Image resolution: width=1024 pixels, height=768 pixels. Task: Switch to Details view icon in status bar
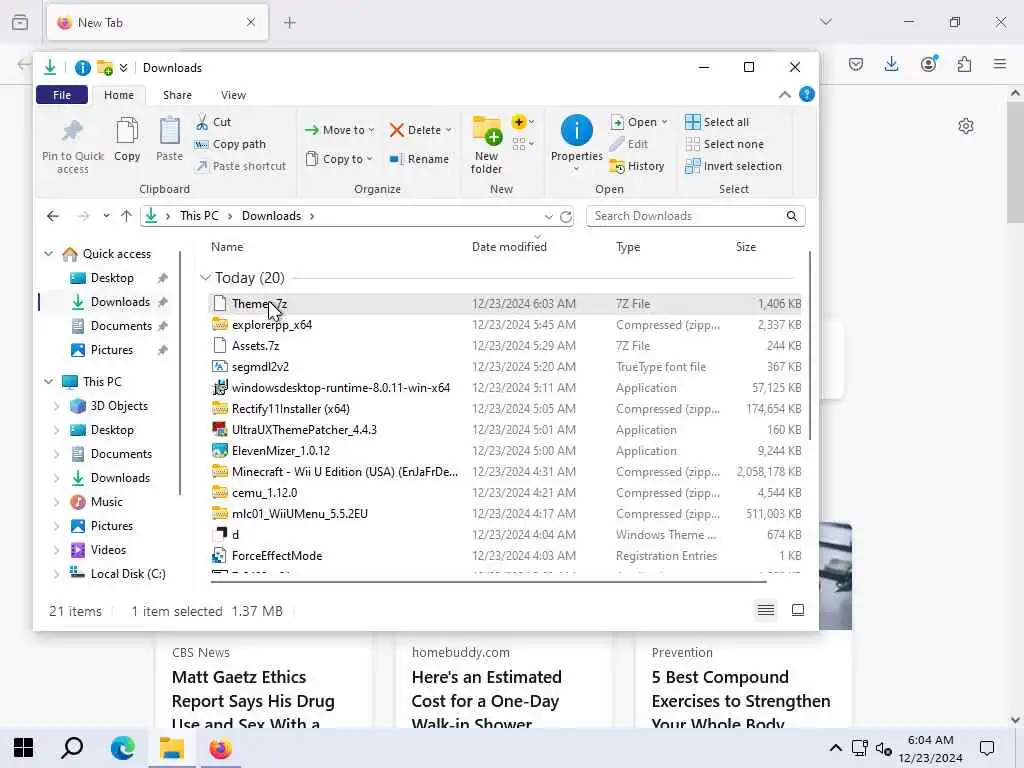(765, 610)
